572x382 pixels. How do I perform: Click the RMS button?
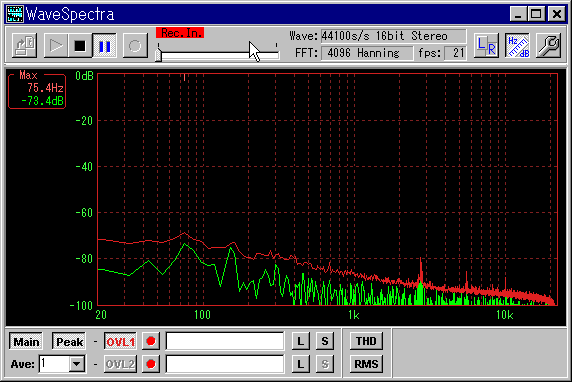click(x=366, y=364)
